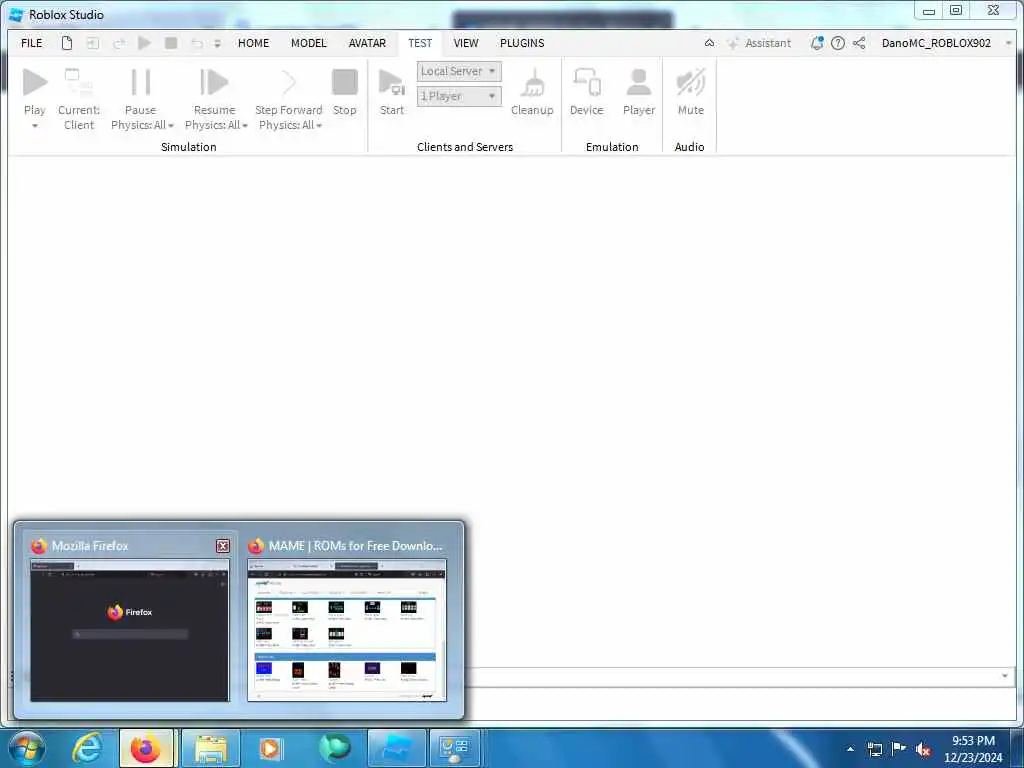Close the Mozilla Firefox preview window
Screen dimensions: 1024x768
223,546
